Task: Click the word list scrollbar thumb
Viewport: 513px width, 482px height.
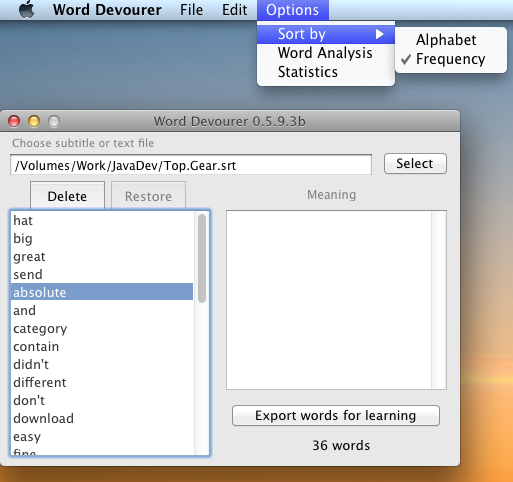Action: click(202, 258)
